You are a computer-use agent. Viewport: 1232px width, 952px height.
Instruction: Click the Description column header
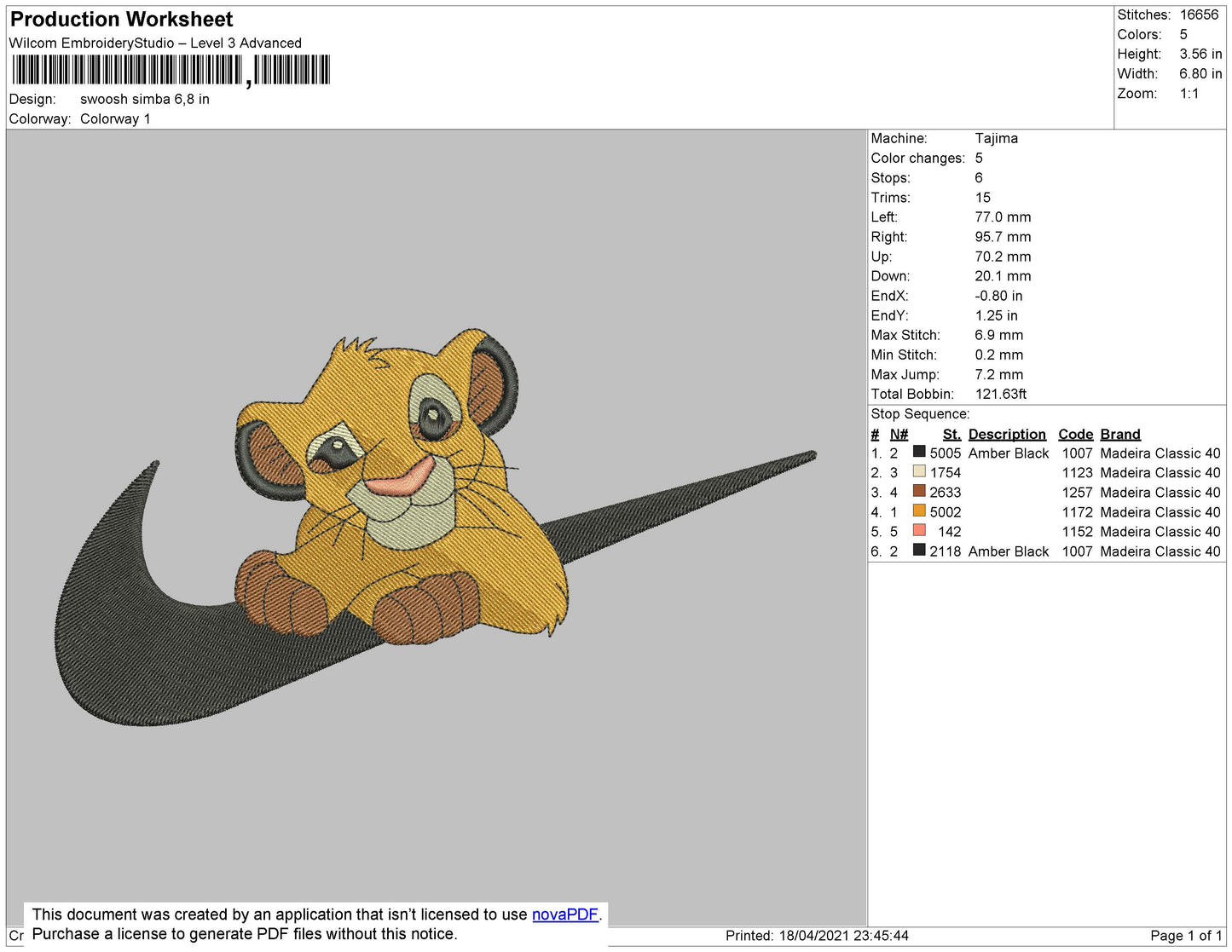coord(1006,434)
